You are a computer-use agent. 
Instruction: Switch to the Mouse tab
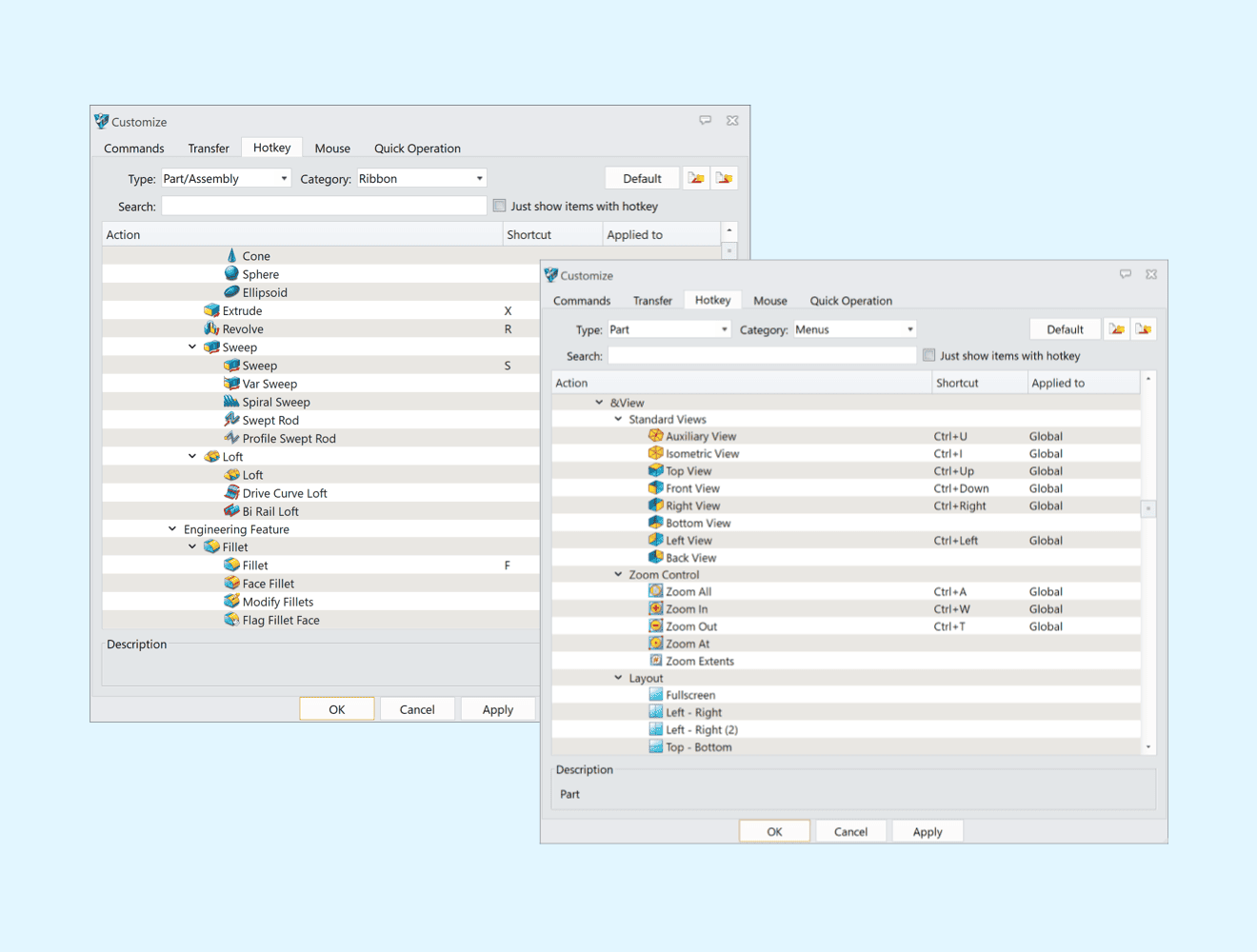769,300
